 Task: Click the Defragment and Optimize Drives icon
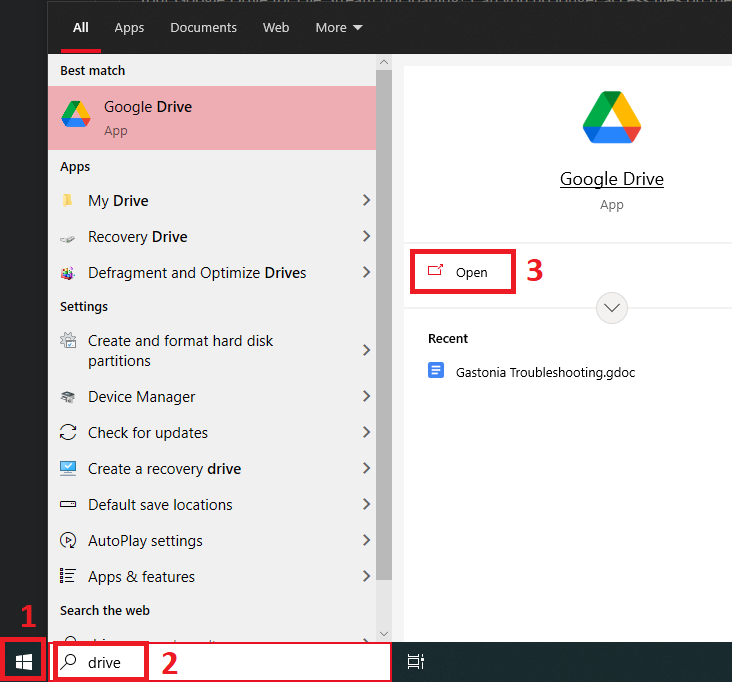[68, 273]
